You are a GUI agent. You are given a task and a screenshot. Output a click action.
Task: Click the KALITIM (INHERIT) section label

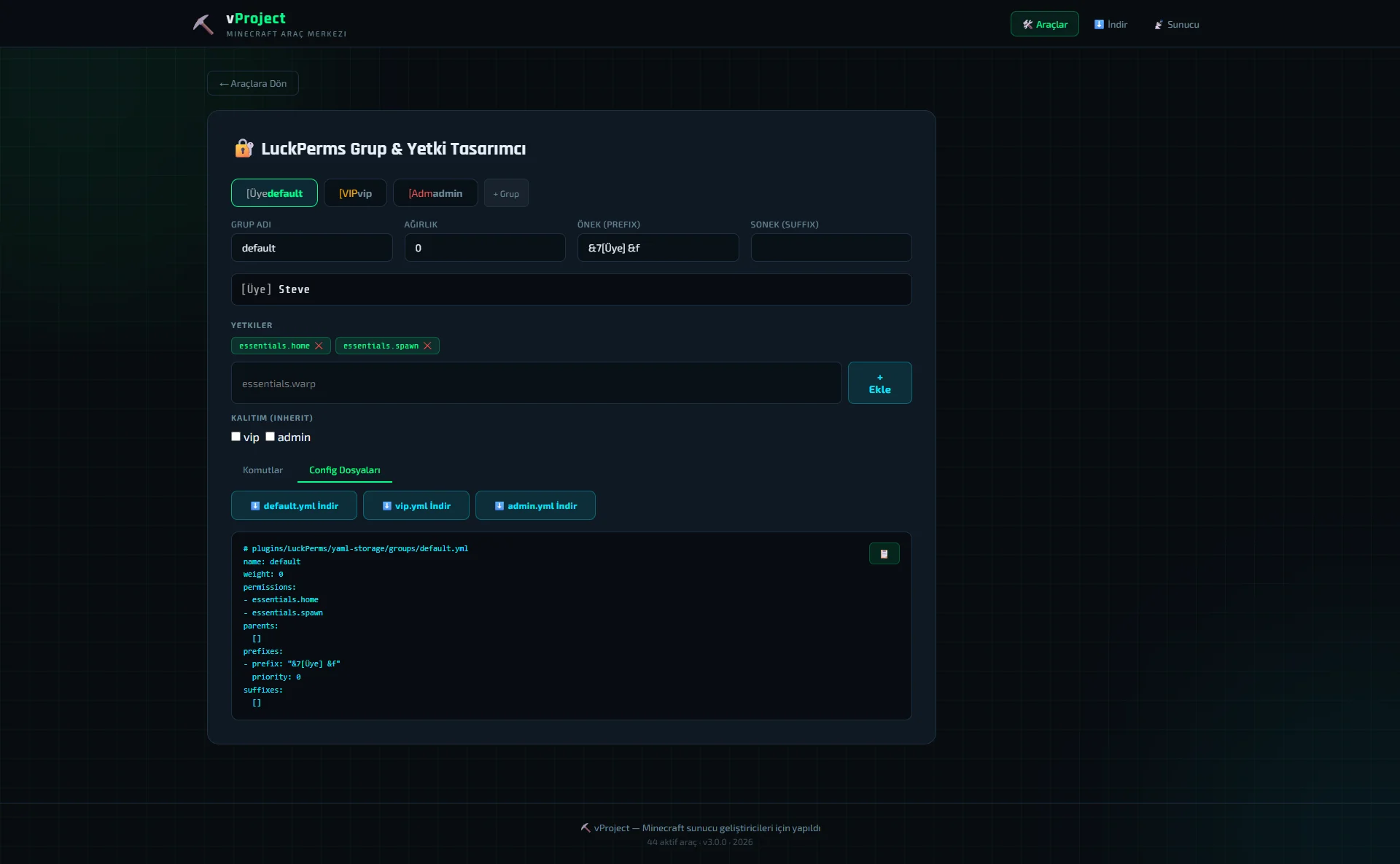272,418
